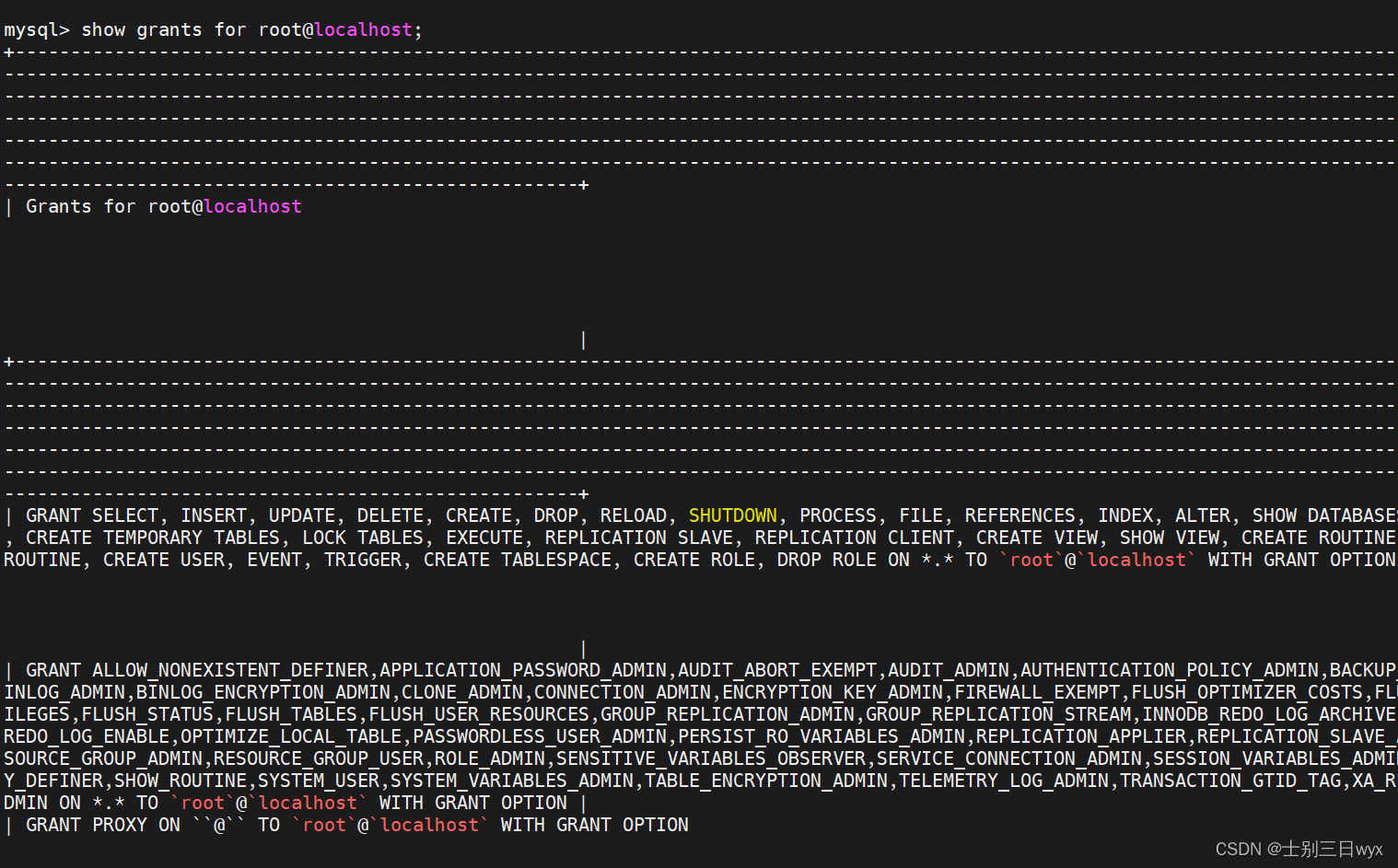
Task: Click 'FIREWALL_EXEMPT' privilege text
Action: click(x=1037, y=693)
